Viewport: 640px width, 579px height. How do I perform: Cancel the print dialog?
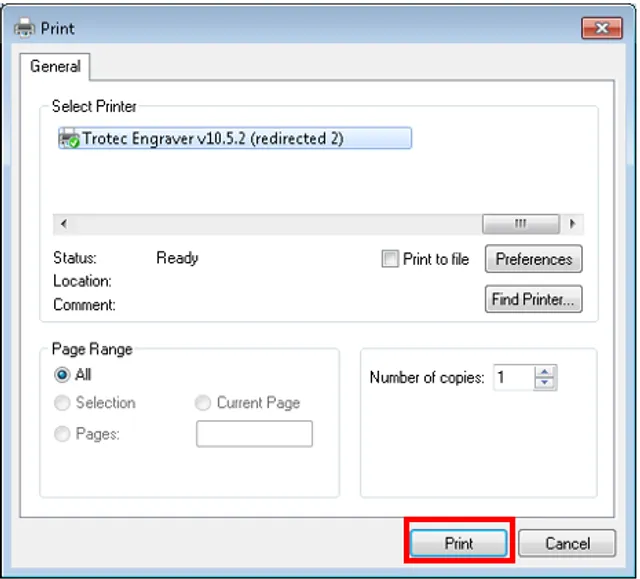tap(566, 544)
